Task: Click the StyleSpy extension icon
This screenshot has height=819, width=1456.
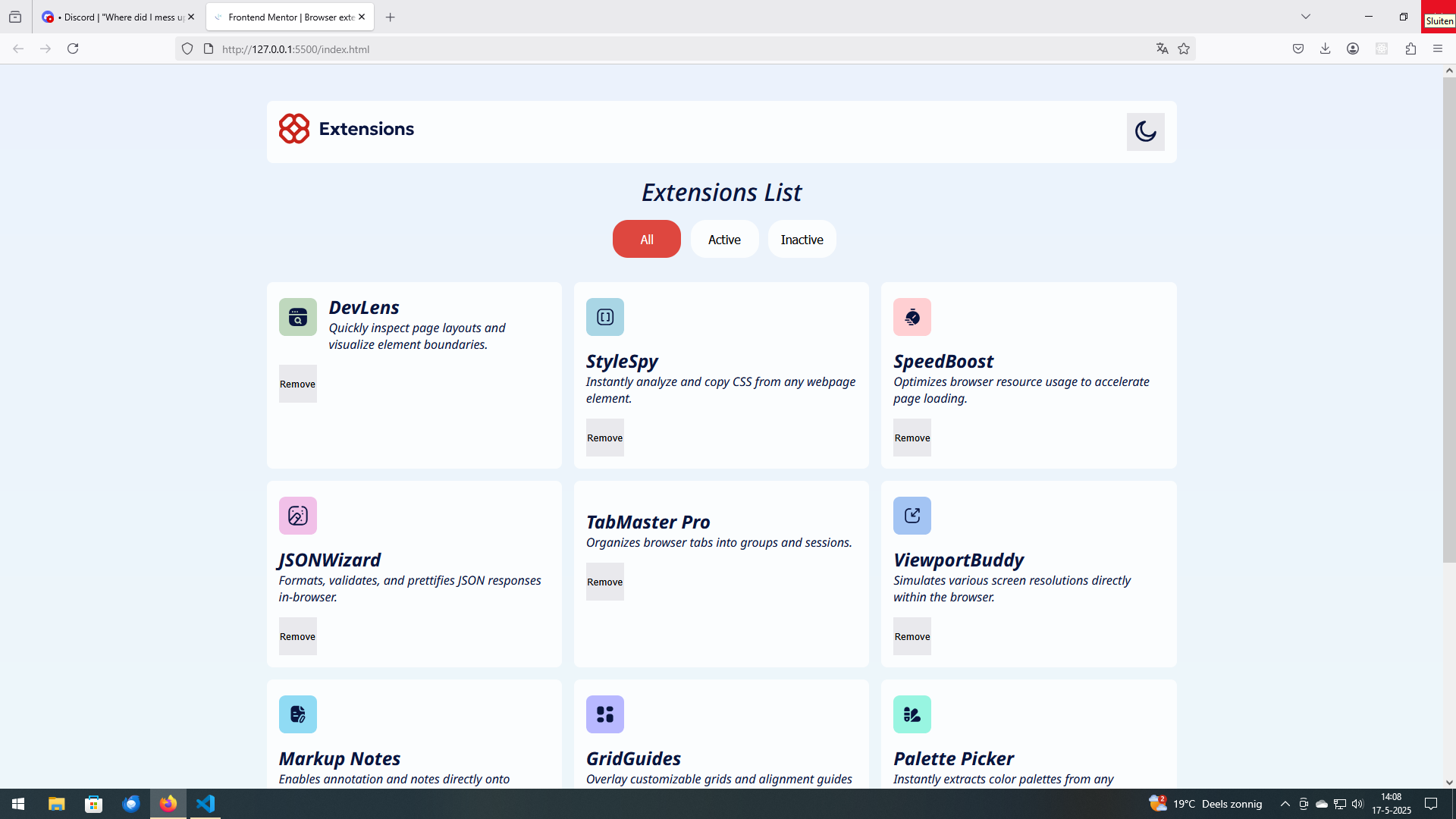Action: (604, 317)
